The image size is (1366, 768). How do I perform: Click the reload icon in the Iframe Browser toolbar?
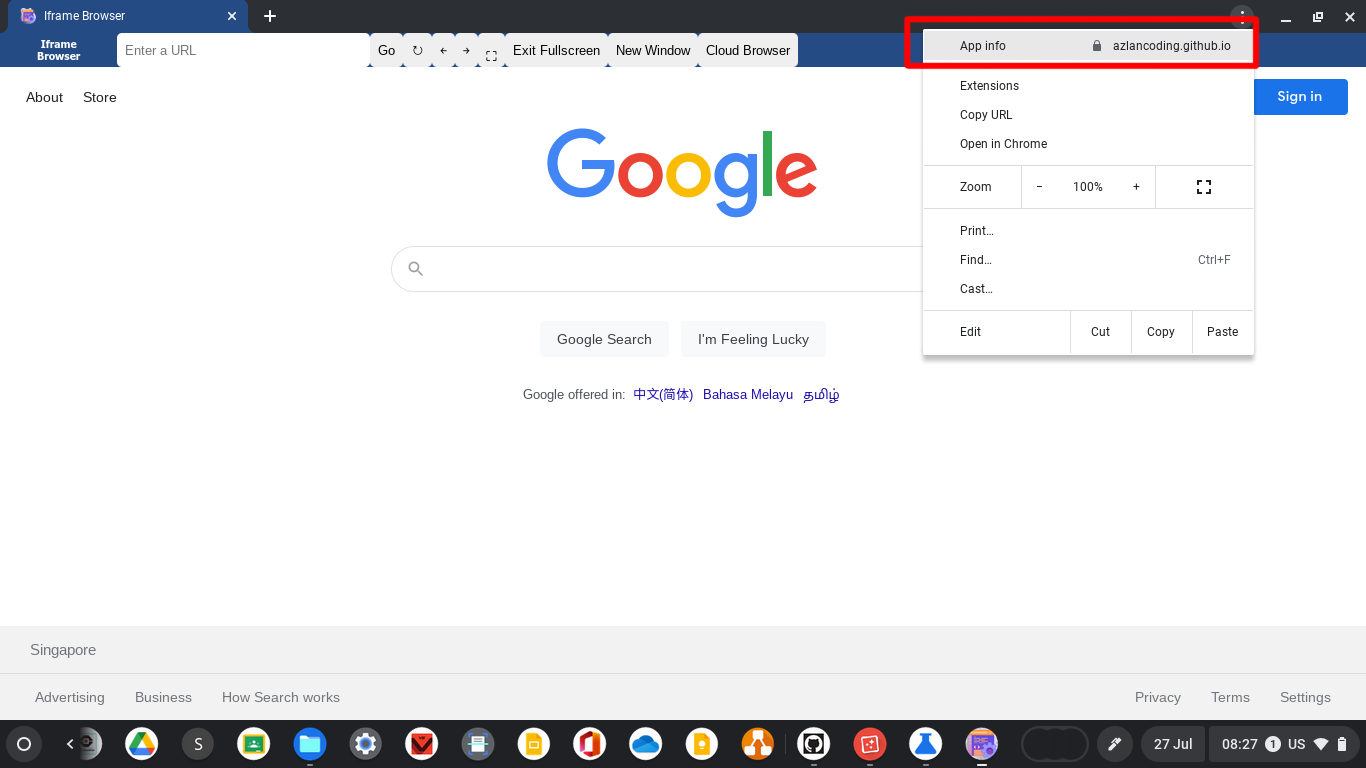[x=417, y=50]
